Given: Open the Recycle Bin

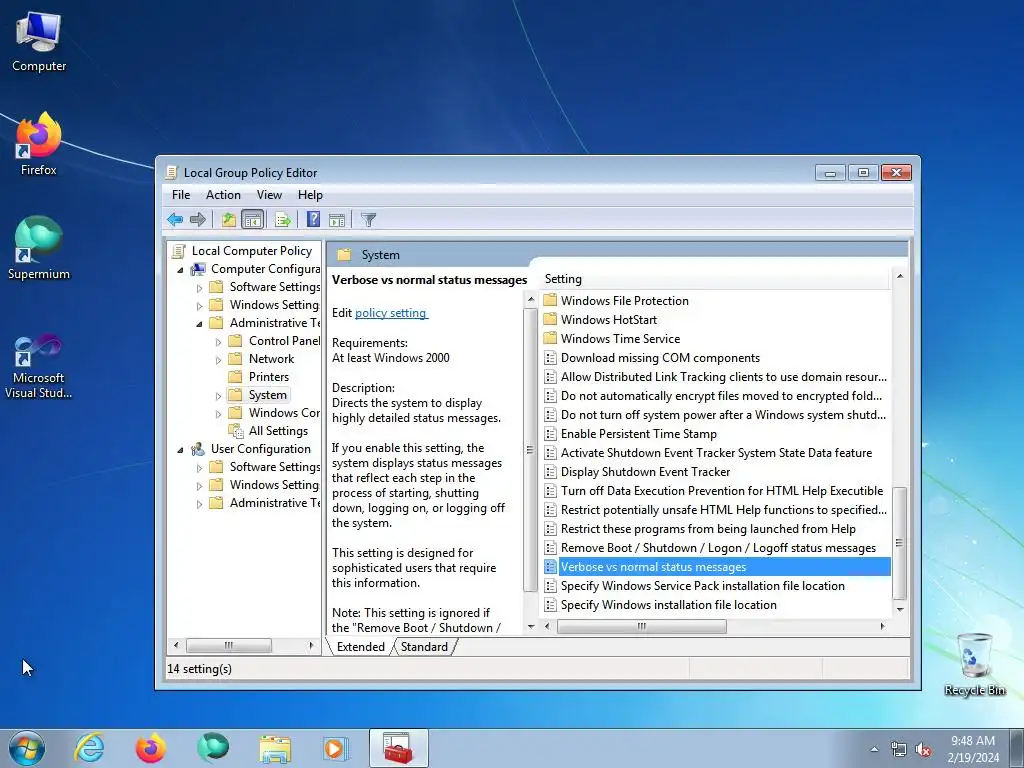Looking at the screenshot, I should coord(974,665).
